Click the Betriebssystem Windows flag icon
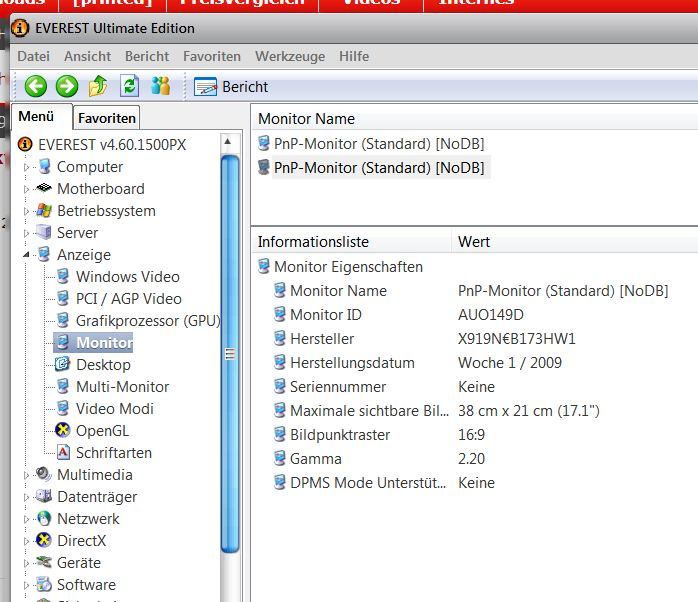Screen dimensions: 698x602 (x=44, y=210)
